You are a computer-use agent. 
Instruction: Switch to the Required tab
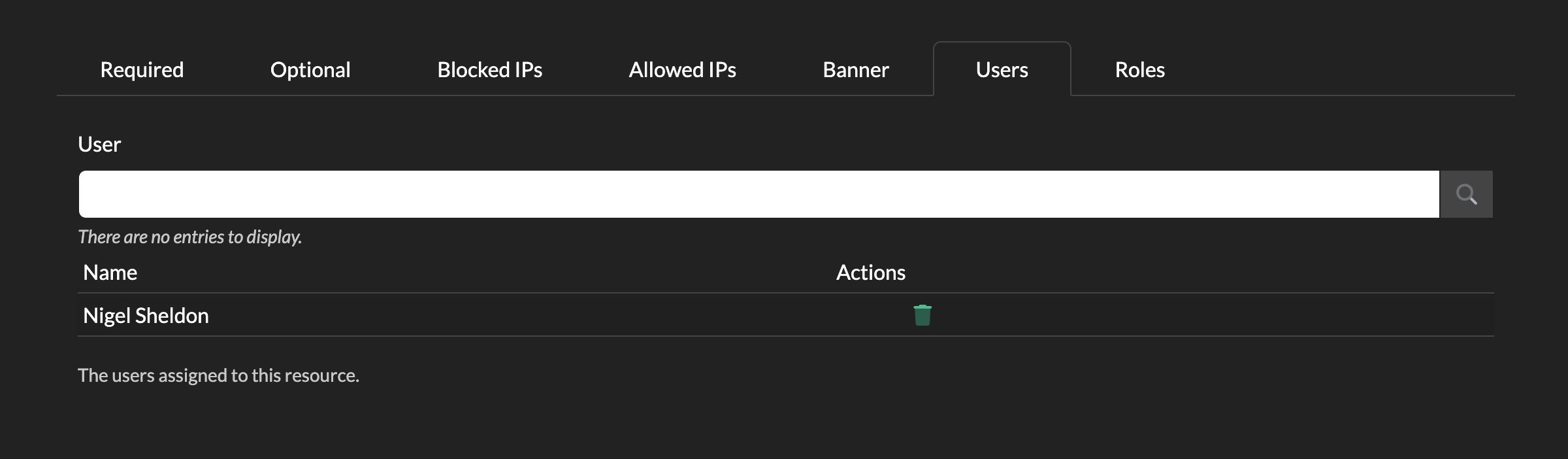tap(142, 70)
